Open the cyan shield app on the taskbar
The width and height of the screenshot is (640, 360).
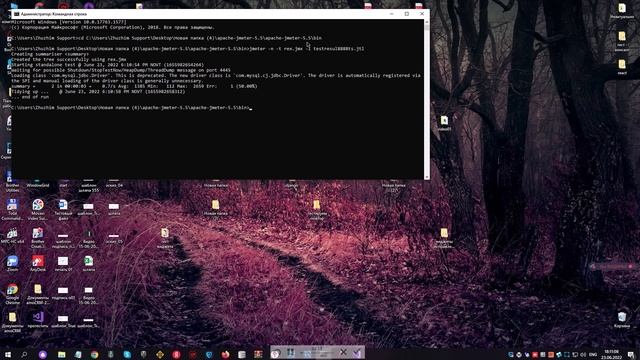pos(209,354)
